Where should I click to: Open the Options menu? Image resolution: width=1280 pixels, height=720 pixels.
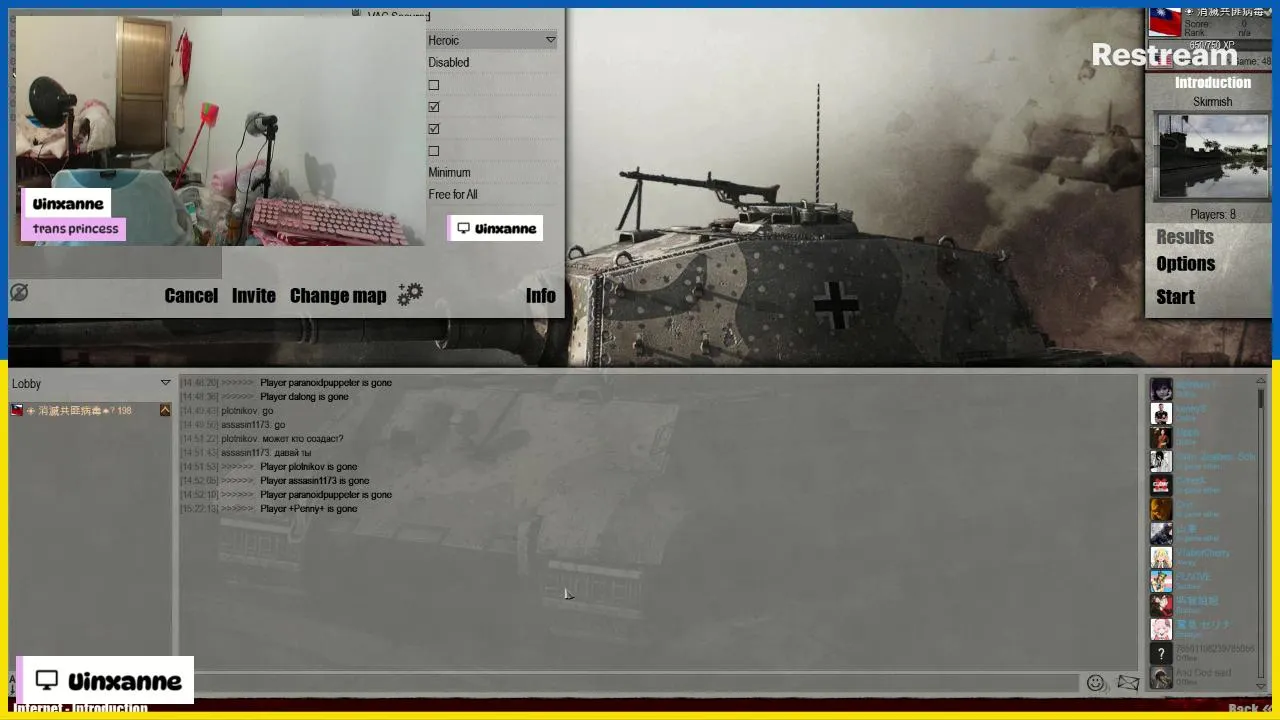(x=1185, y=264)
